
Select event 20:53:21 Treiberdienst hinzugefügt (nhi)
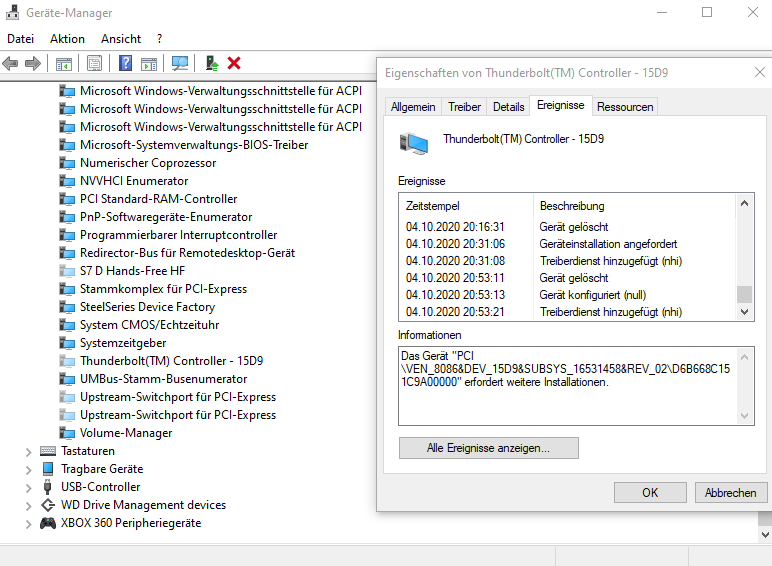coord(568,312)
